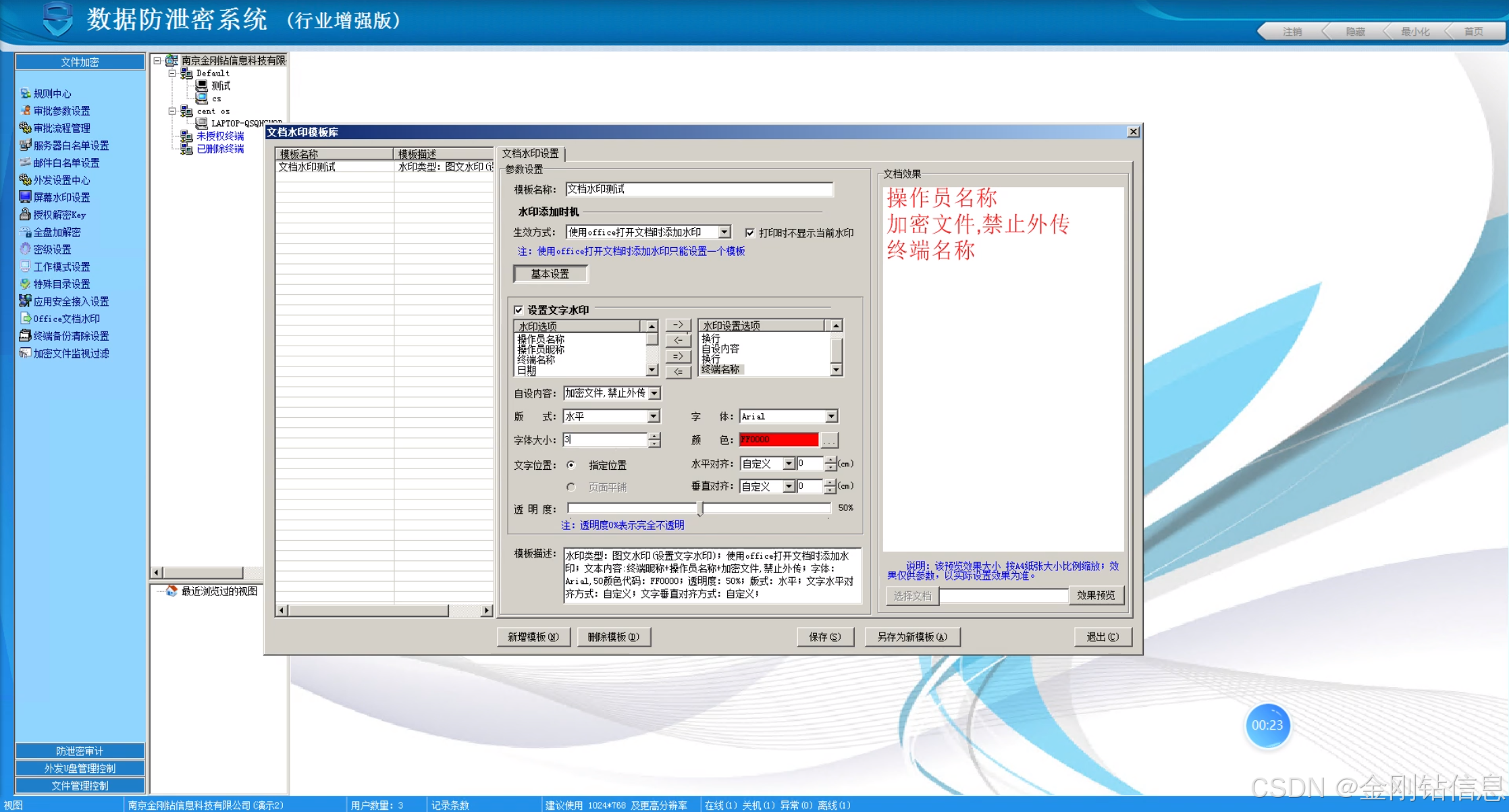
Task: Click the 审批流程管理 icon
Action: click(x=25, y=128)
